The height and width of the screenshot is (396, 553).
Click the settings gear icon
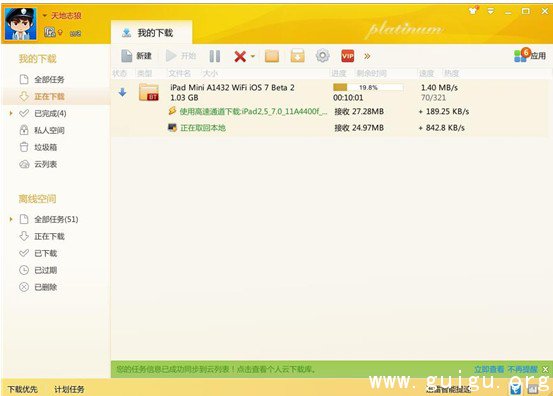point(322,56)
